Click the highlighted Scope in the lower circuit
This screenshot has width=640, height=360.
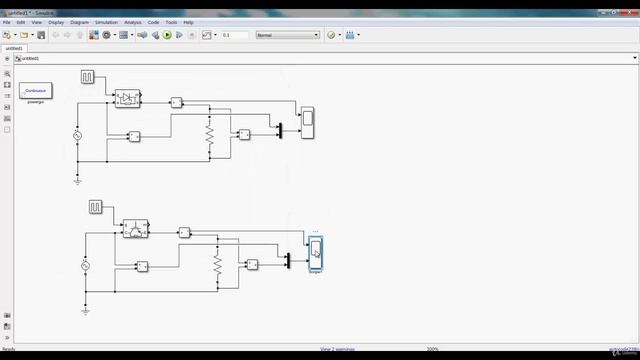(x=316, y=253)
